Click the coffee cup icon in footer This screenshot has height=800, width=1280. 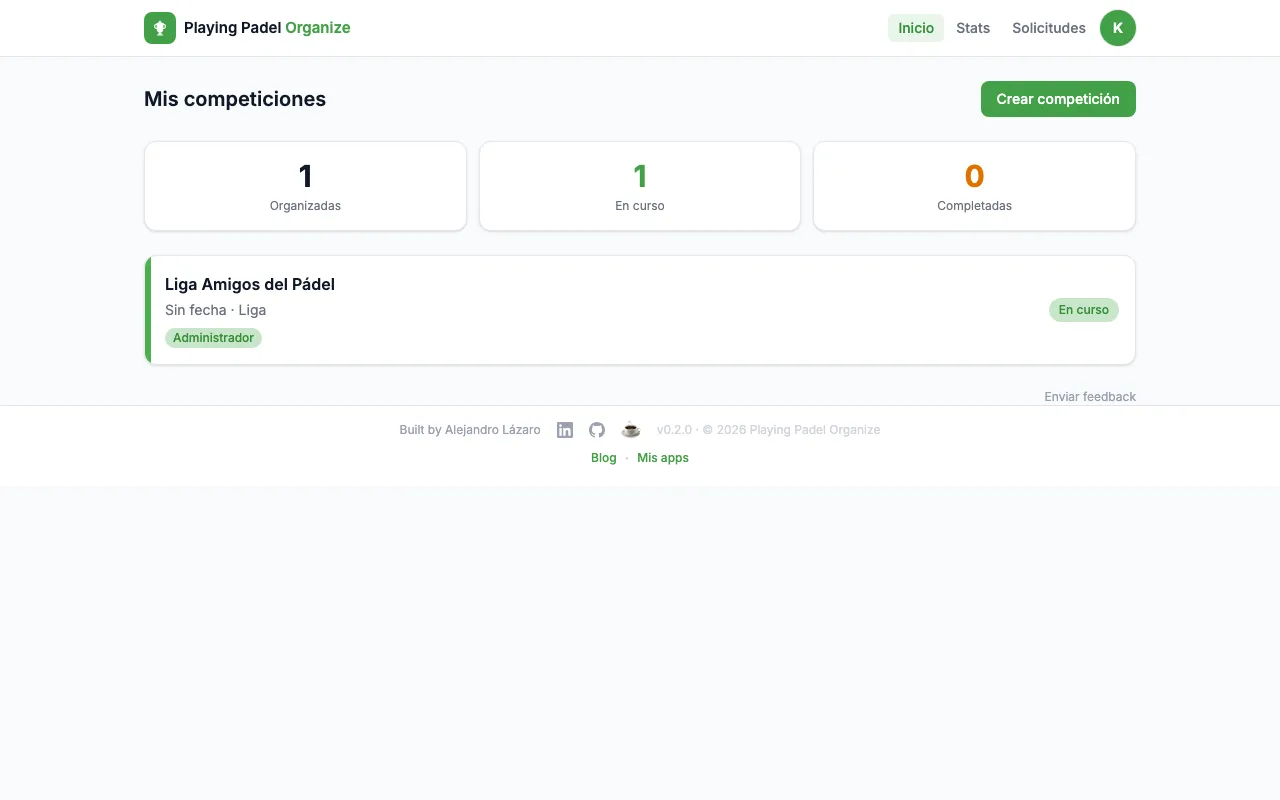coord(631,430)
